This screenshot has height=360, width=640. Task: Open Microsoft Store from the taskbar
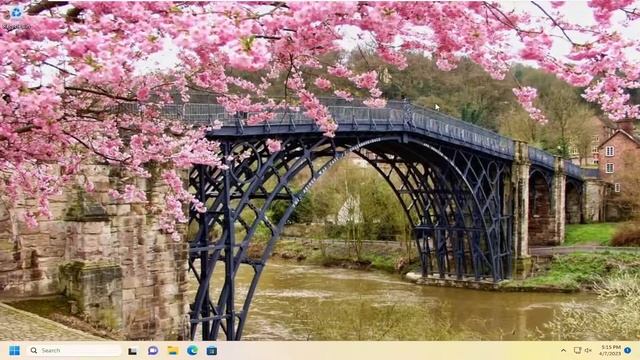pyautogui.click(x=211, y=350)
